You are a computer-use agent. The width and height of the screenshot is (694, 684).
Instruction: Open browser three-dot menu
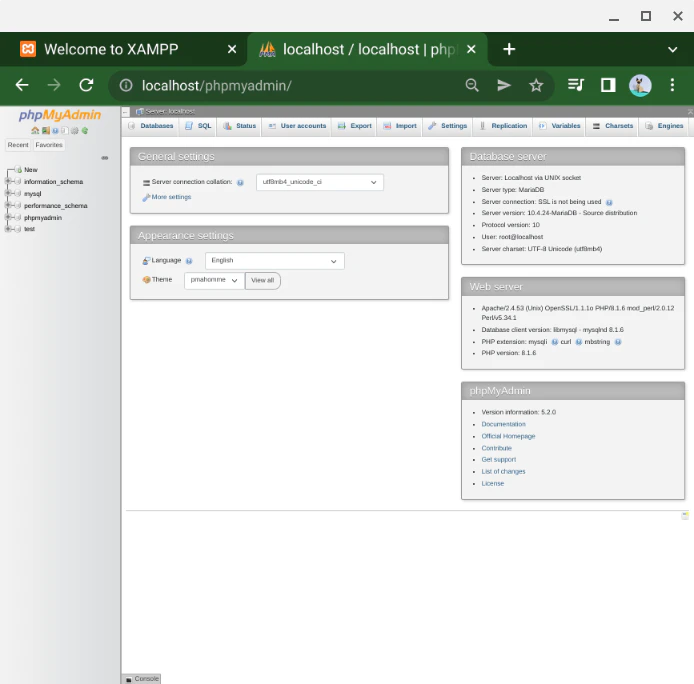pyautogui.click(x=672, y=85)
